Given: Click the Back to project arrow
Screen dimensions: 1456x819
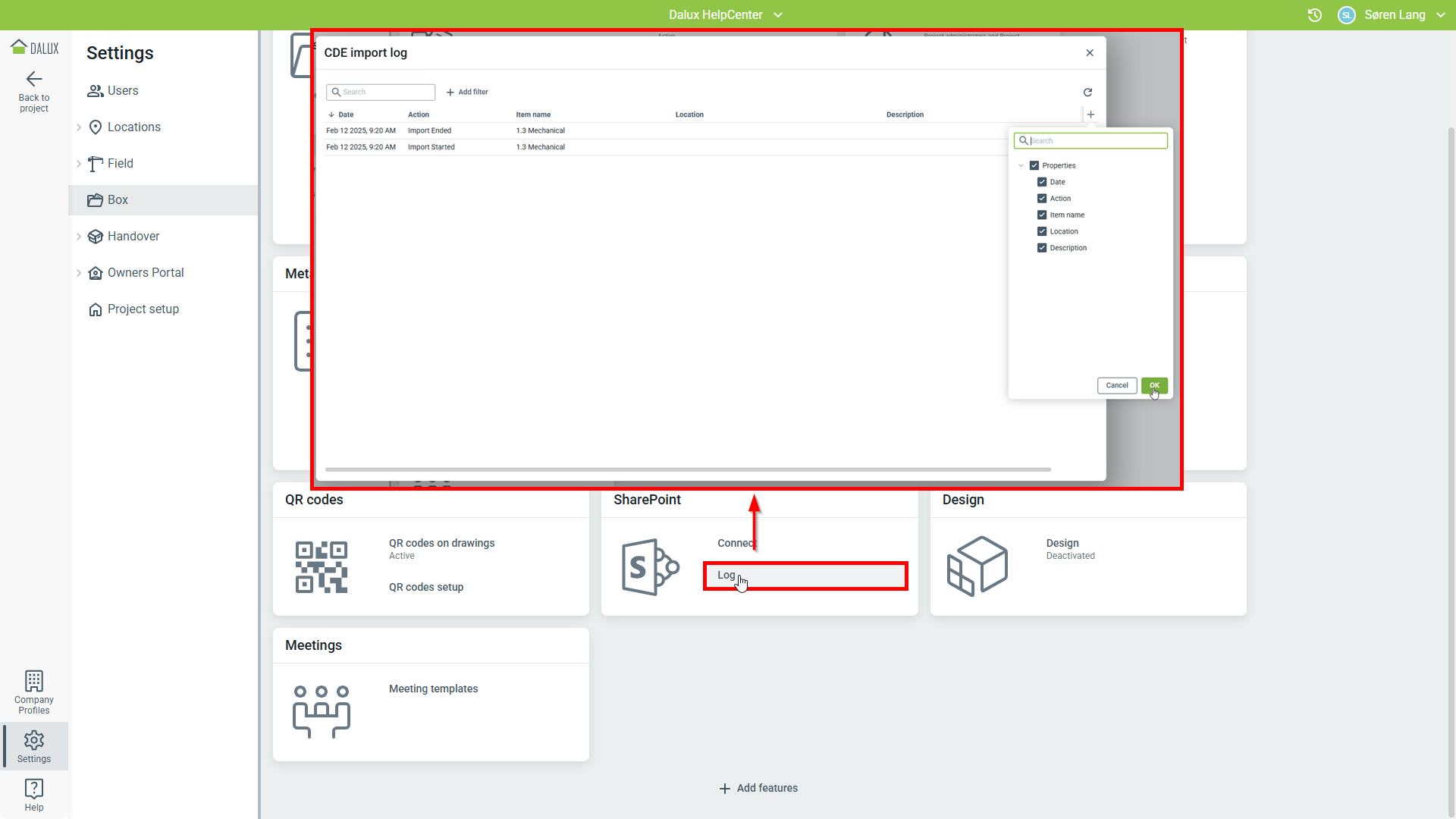Looking at the screenshot, I should [x=34, y=80].
